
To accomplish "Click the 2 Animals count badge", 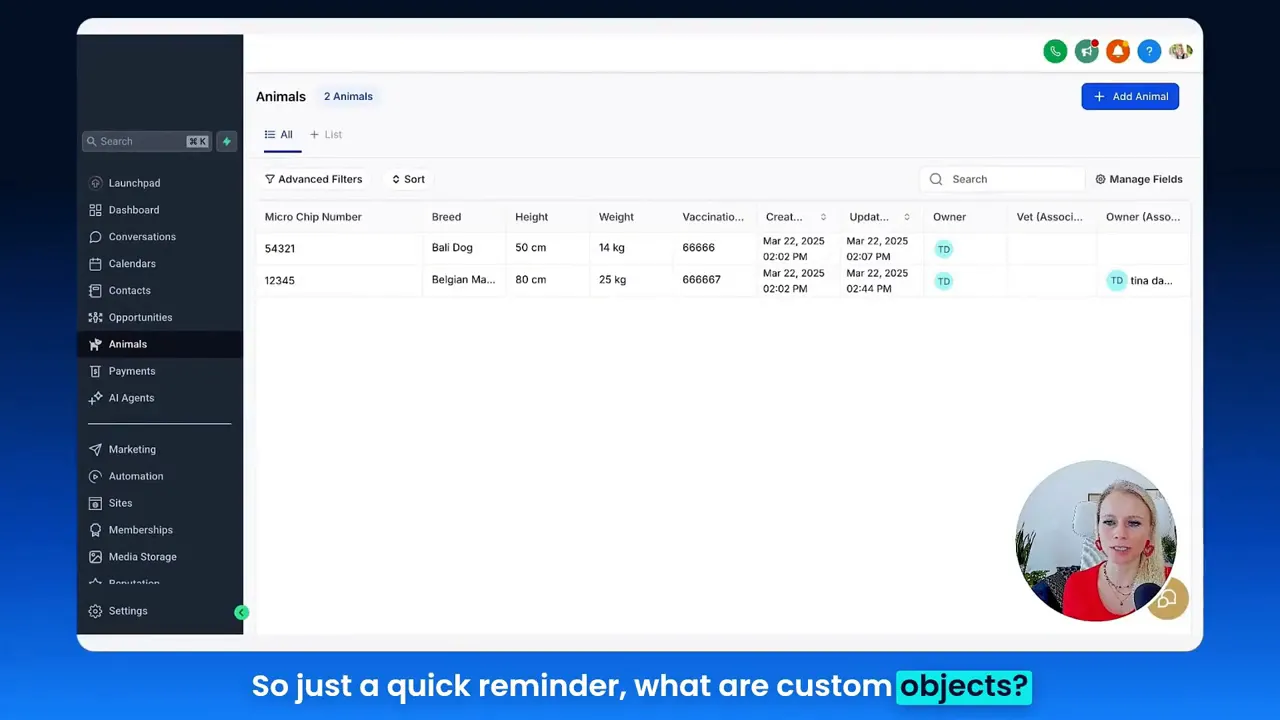I will coord(348,97).
